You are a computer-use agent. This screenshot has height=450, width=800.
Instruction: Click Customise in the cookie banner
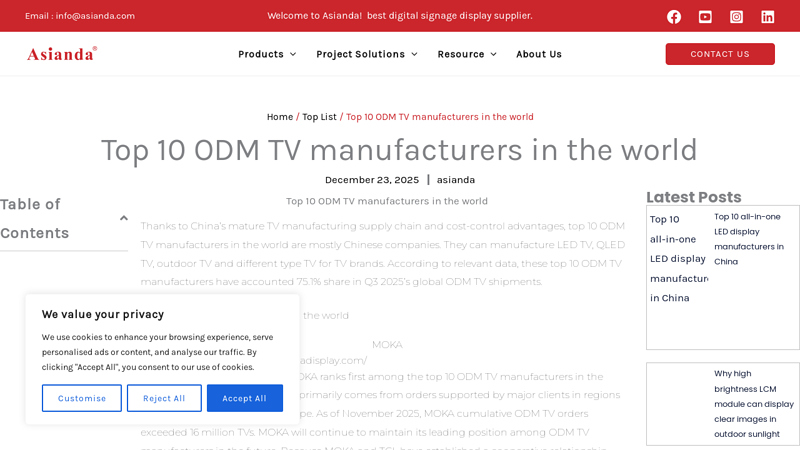(x=82, y=398)
